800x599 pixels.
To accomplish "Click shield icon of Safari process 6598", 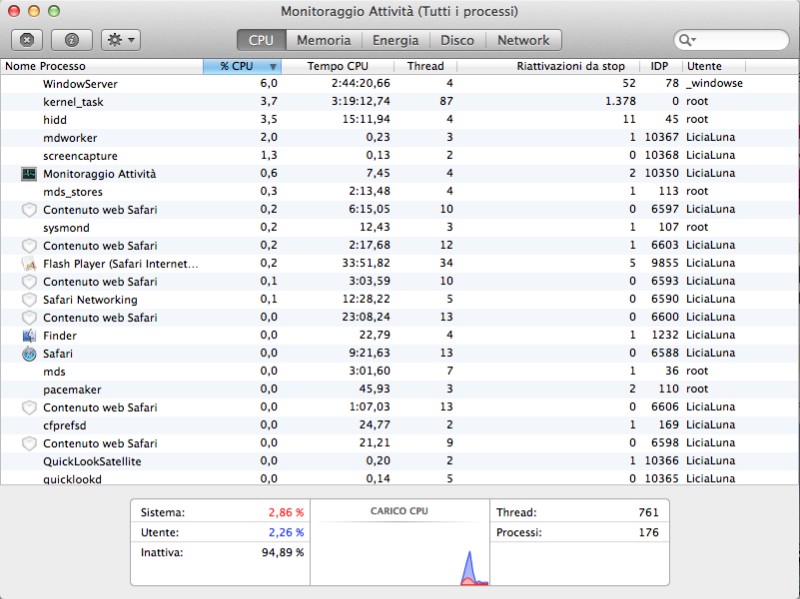I will (29, 443).
